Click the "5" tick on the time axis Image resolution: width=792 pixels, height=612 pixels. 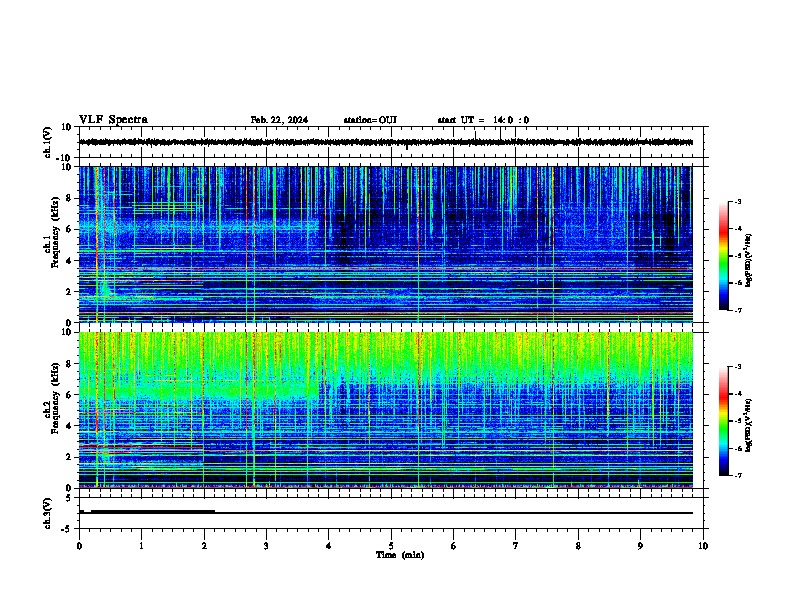(x=391, y=546)
